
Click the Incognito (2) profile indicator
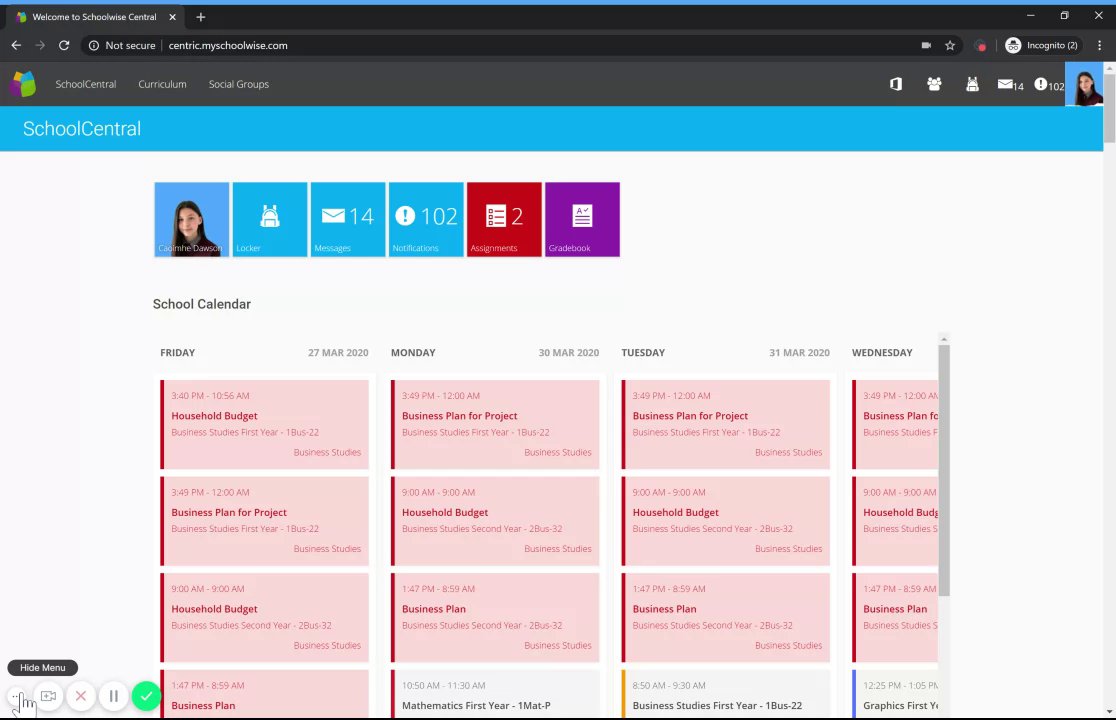tap(1041, 45)
